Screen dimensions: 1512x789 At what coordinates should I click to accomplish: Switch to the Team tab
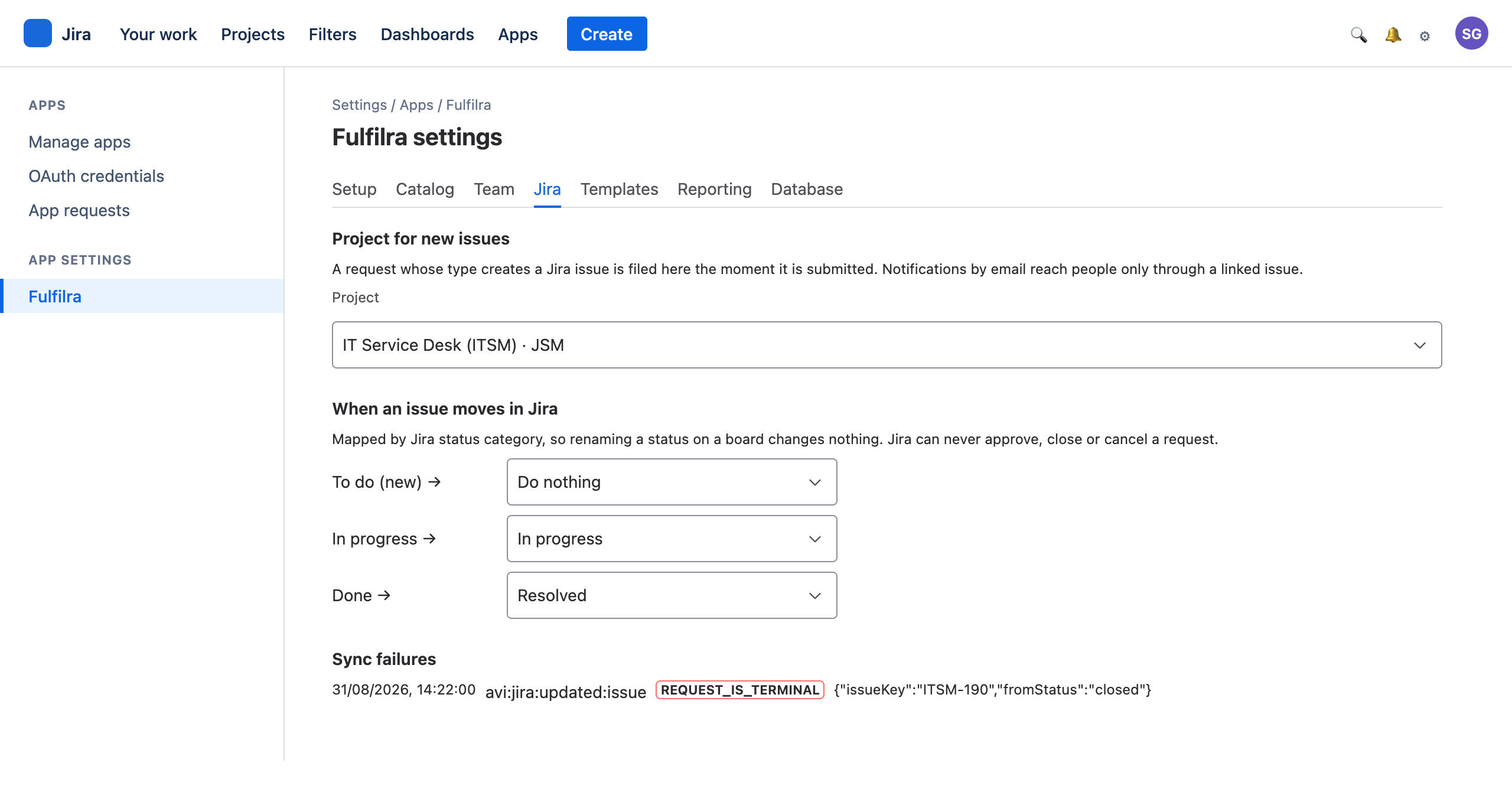494,189
